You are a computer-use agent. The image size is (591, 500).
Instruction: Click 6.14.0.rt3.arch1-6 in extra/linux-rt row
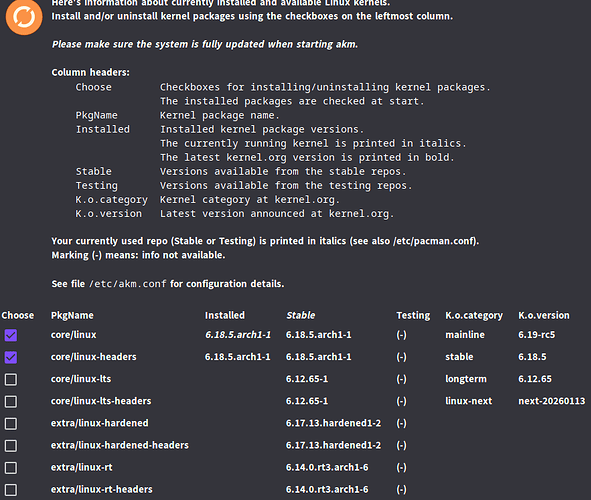point(327,467)
